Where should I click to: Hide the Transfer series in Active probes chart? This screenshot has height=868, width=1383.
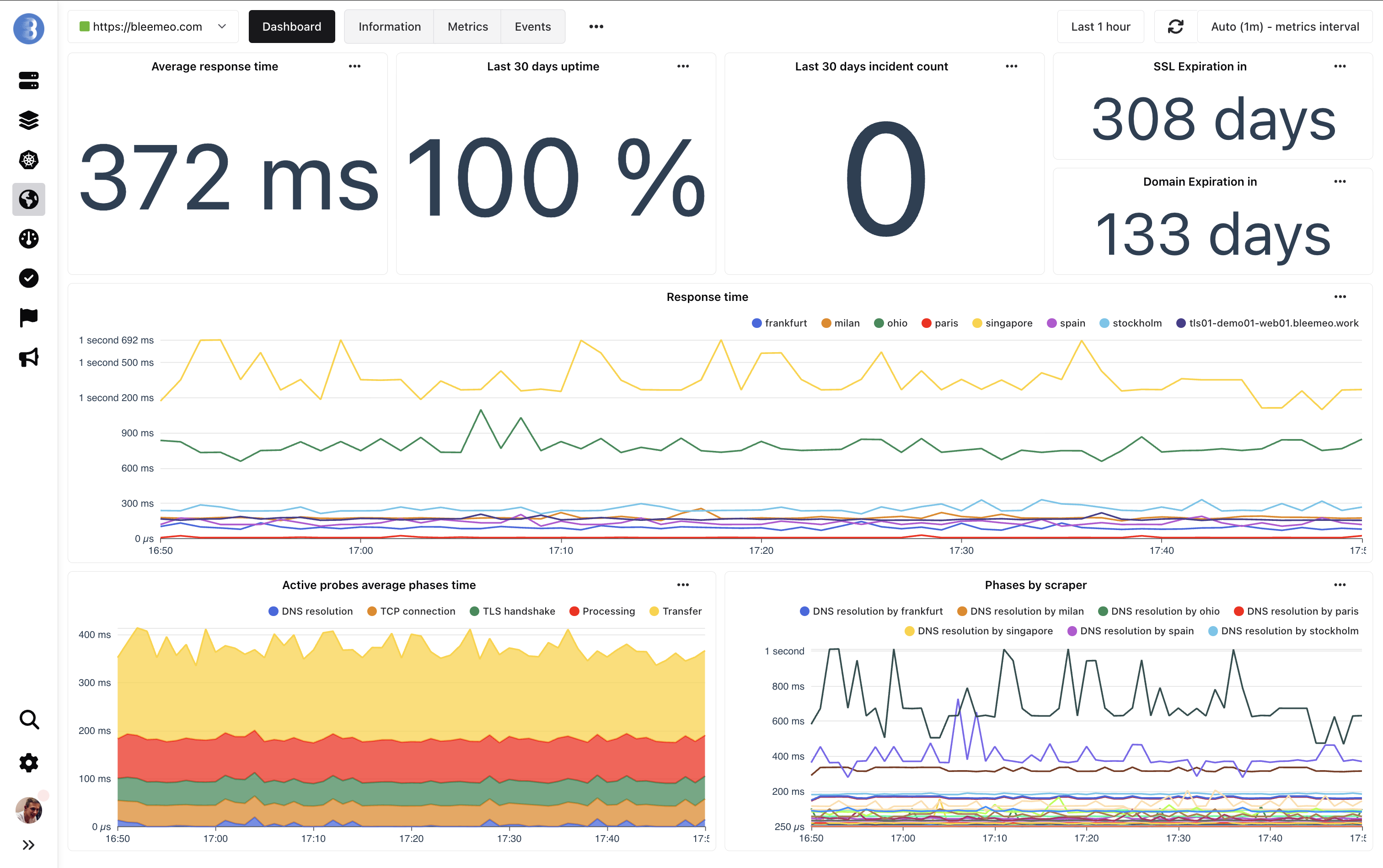tap(675, 611)
